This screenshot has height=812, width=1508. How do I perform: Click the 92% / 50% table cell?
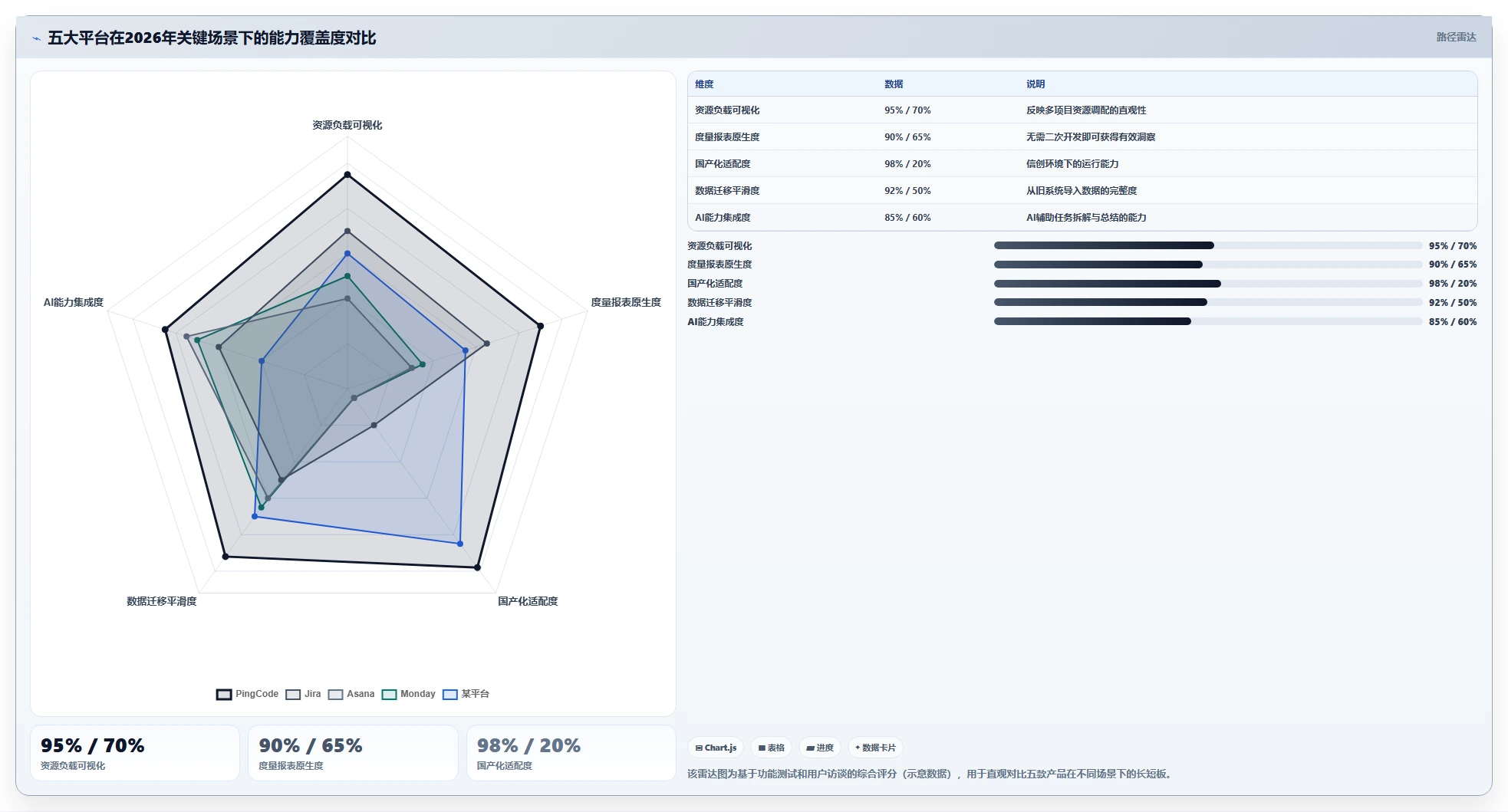click(x=907, y=191)
